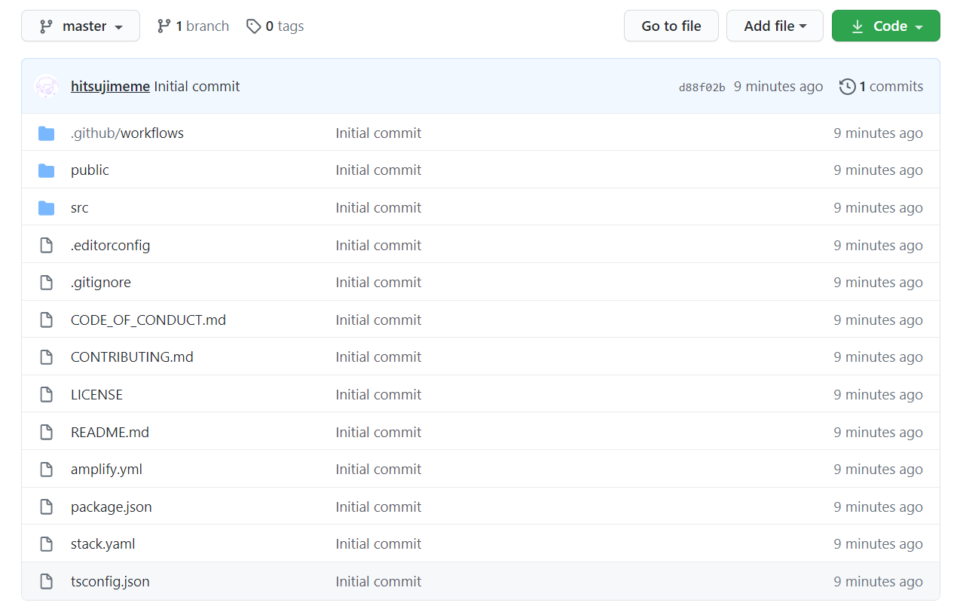View the 1 commits history
The height and width of the screenshot is (612, 960).
889,86
